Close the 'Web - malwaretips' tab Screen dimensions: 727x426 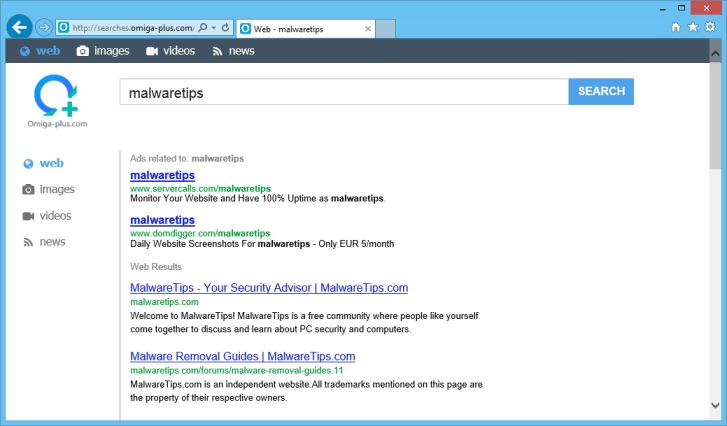[368, 29]
